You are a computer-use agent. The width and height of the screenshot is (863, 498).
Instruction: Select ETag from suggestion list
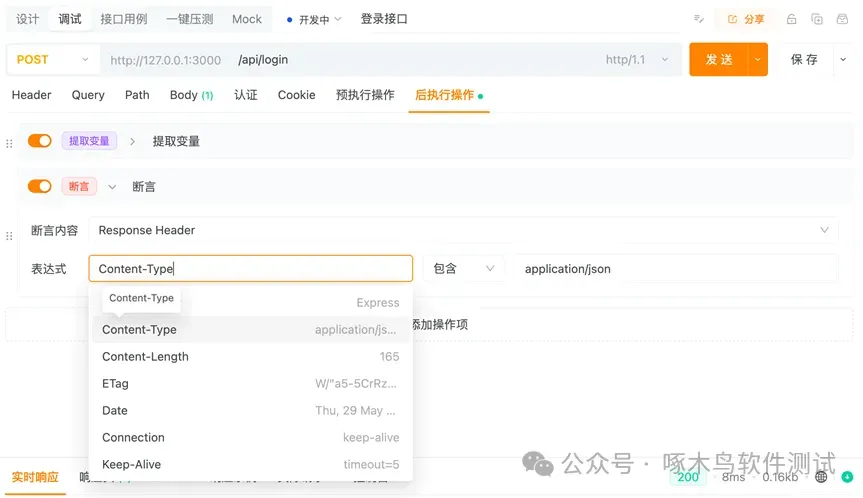pos(251,384)
